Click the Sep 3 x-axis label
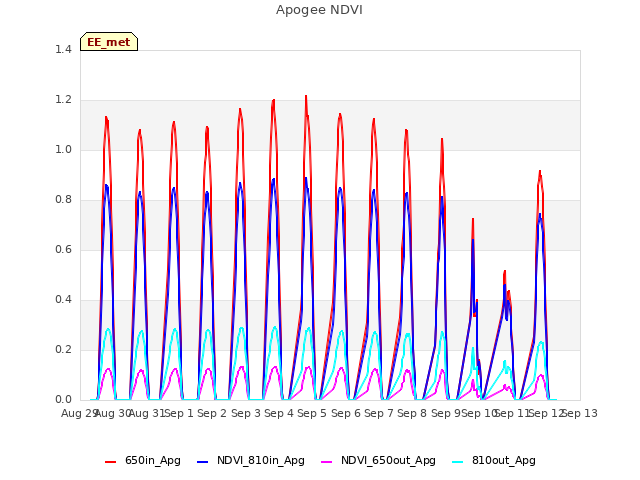This screenshot has width=640, height=480. [246, 413]
